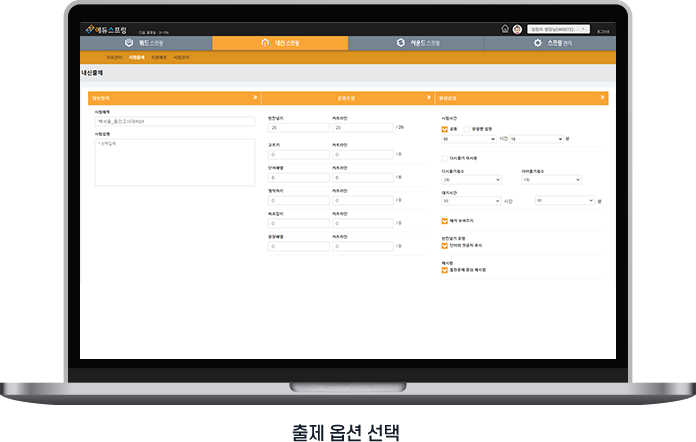Open 시험배포 in the orange submenu
Viewport: 696px width, 442px height.
click(159, 58)
